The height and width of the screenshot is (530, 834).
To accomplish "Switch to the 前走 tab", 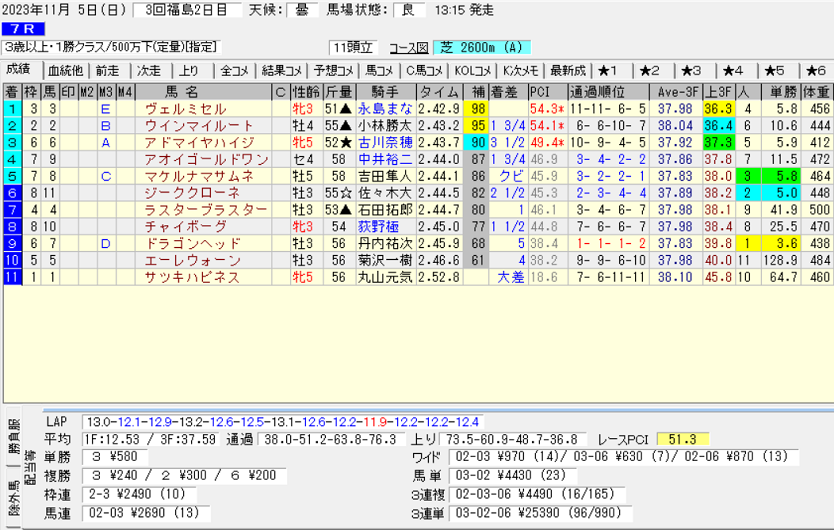I will click(x=107, y=71).
